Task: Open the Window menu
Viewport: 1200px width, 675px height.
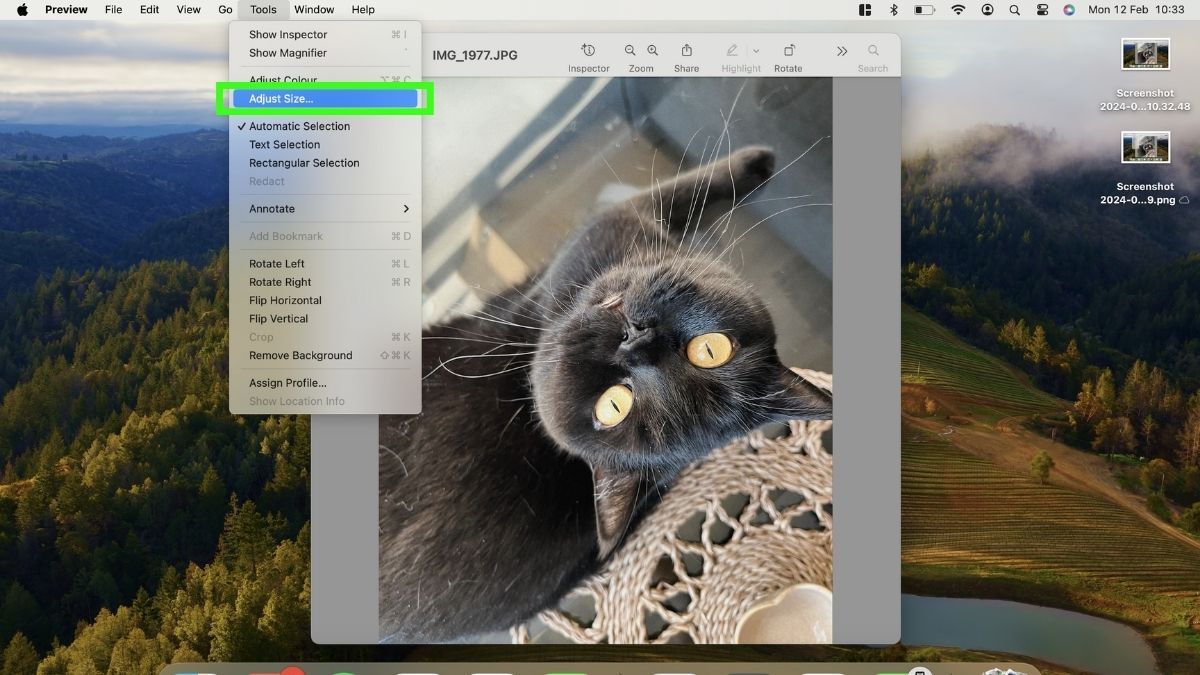Action: [x=314, y=9]
